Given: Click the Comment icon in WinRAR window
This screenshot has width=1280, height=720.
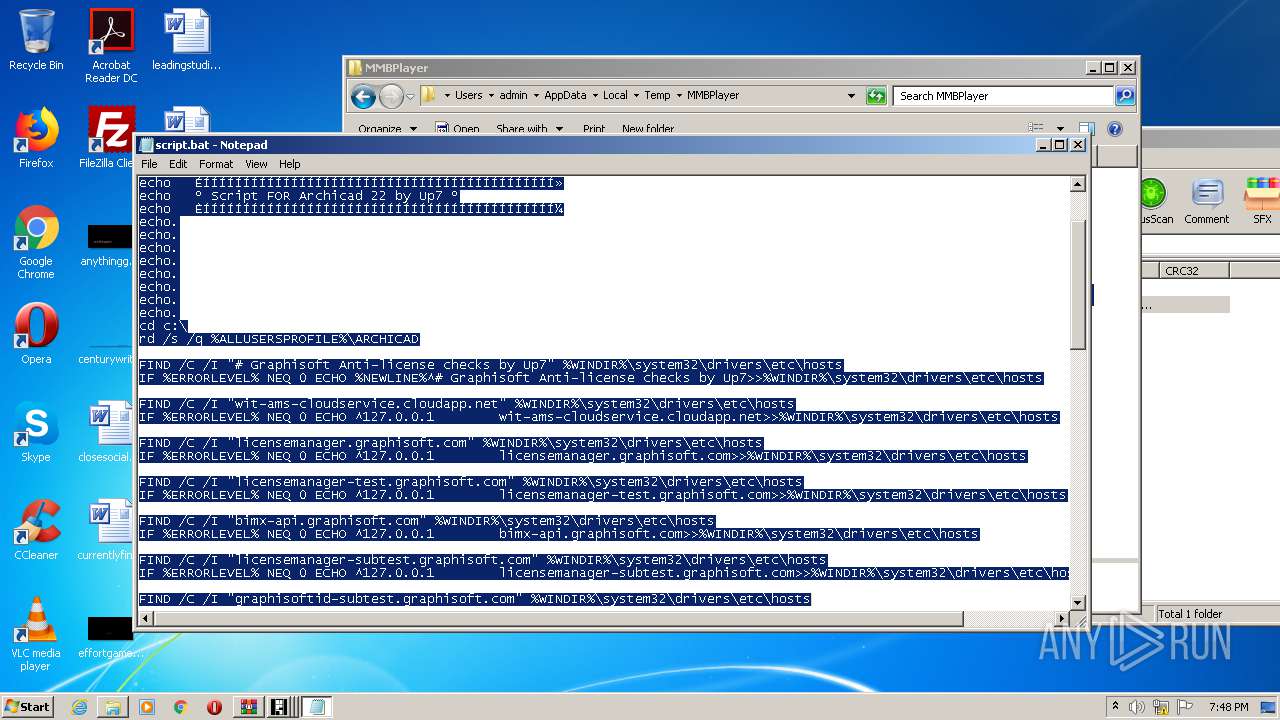Looking at the screenshot, I should point(1206,201).
